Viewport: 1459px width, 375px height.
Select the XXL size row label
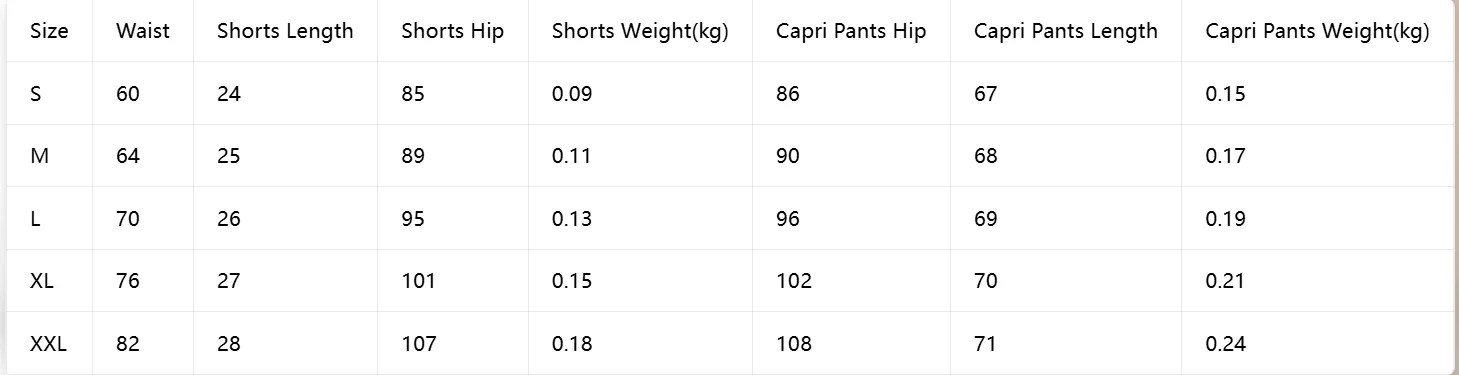[49, 344]
